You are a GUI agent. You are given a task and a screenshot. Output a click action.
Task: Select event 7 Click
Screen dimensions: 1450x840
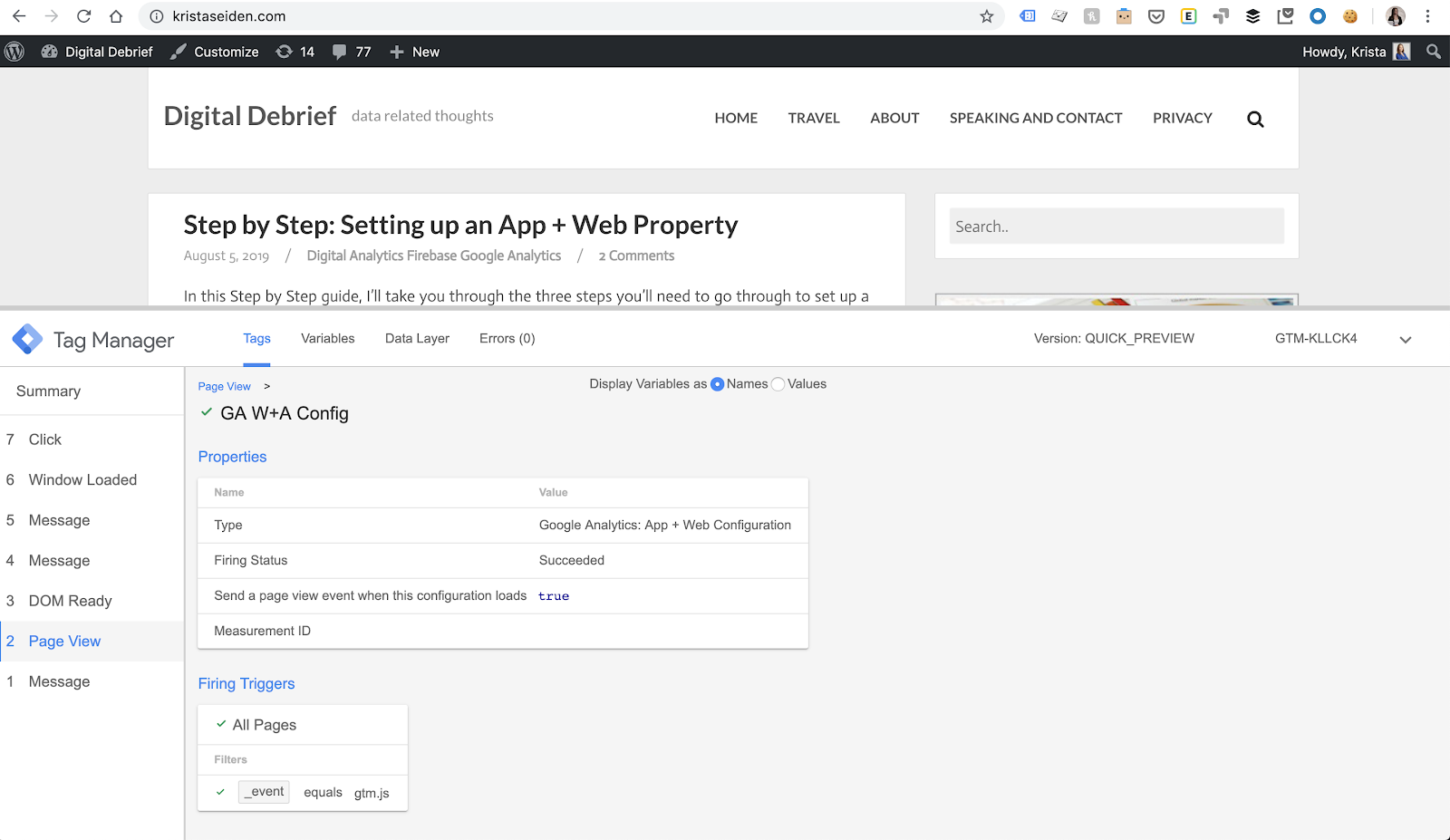(92, 439)
